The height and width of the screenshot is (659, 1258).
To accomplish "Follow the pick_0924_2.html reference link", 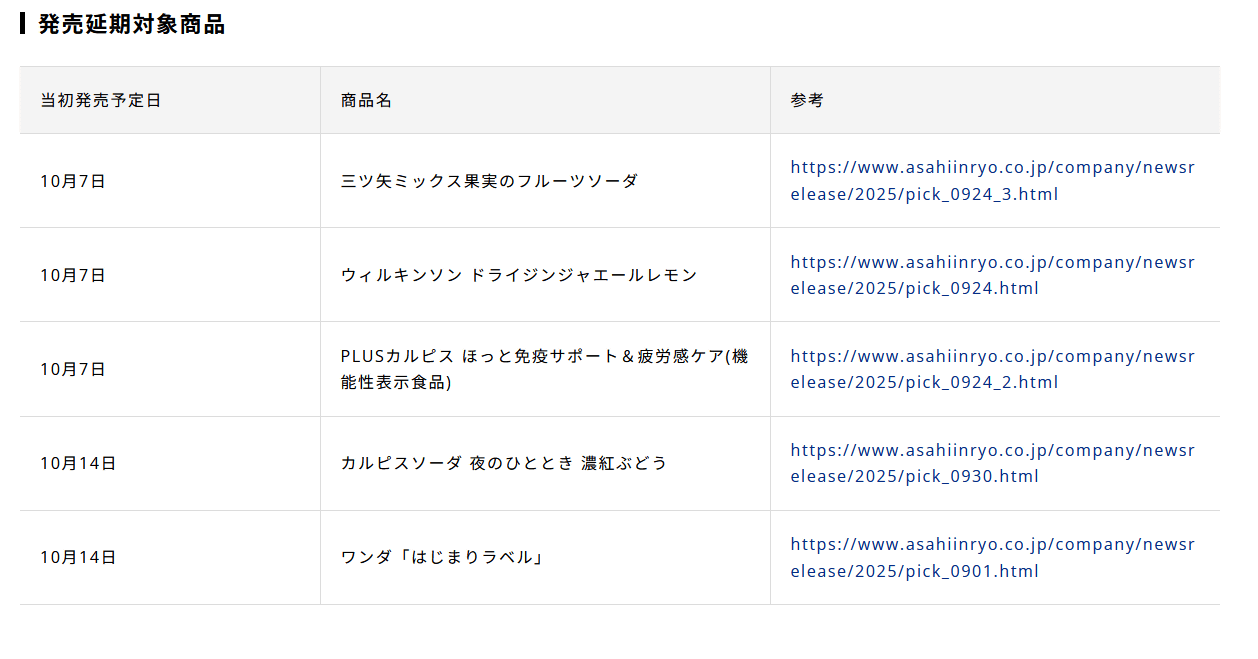I will point(992,369).
